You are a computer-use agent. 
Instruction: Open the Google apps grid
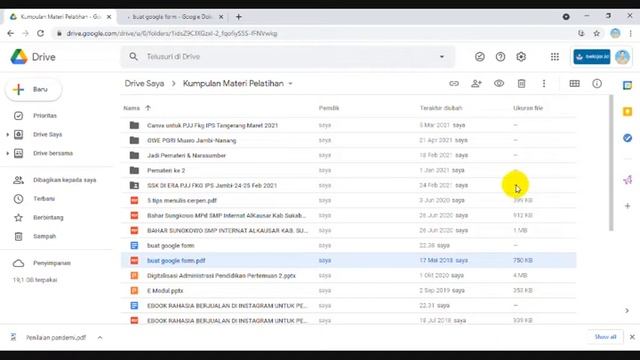[x=555, y=57]
